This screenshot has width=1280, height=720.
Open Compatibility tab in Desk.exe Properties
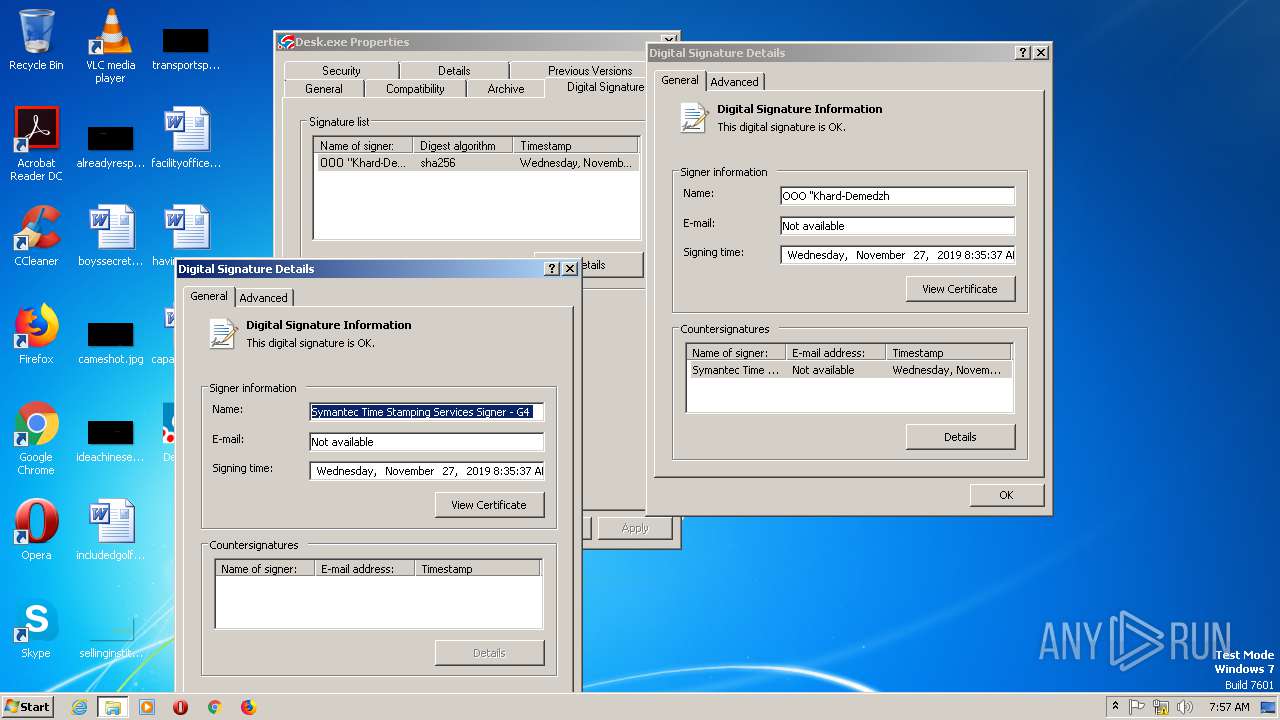click(x=415, y=89)
